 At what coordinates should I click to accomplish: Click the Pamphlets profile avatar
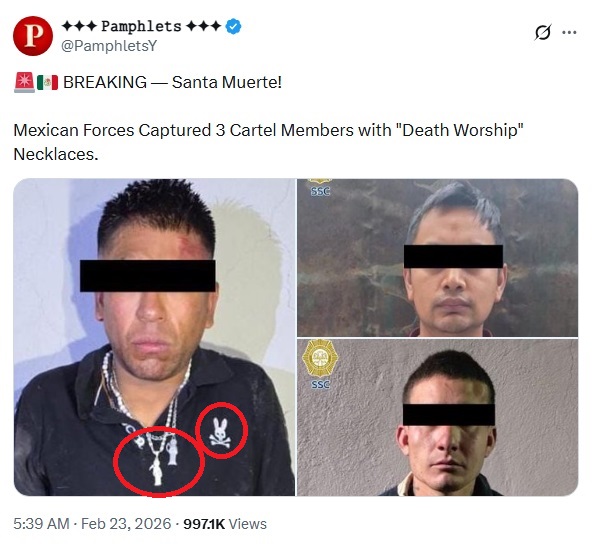[x=33, y=36]
